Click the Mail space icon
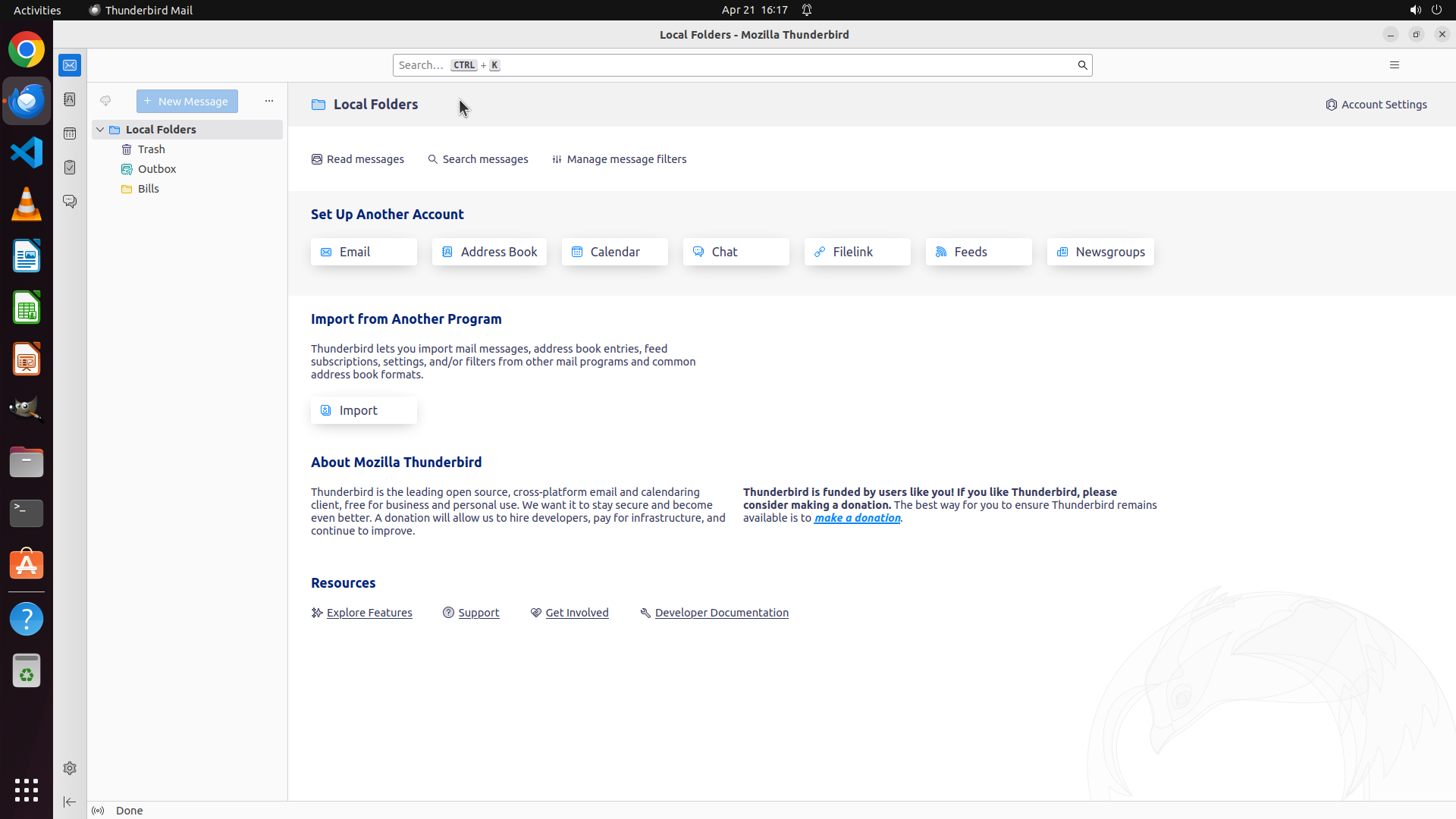Screen dimensions: 1456x819 70,65
